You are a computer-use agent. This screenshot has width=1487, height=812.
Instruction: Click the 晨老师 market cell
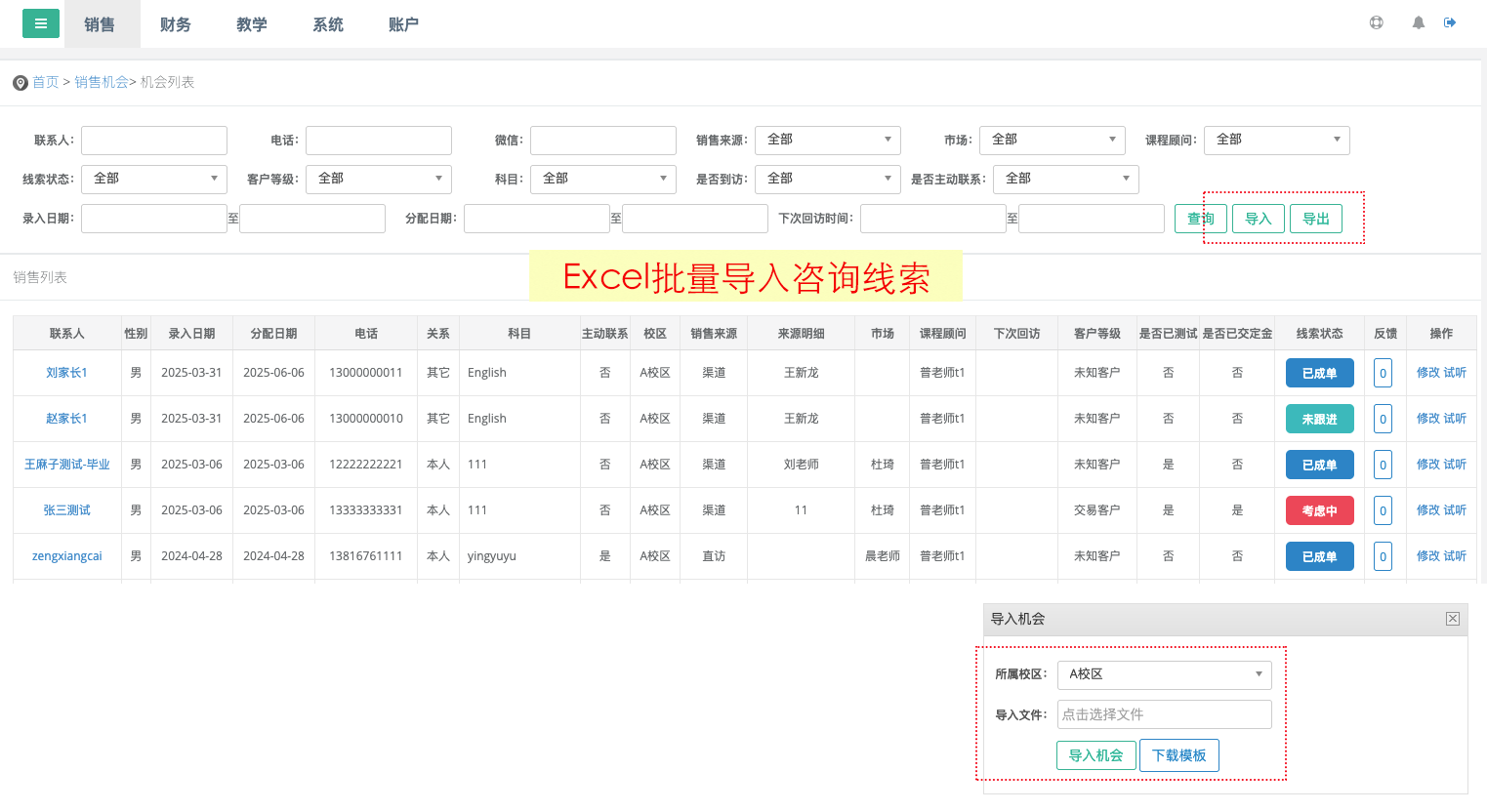(x=883, y=556)
